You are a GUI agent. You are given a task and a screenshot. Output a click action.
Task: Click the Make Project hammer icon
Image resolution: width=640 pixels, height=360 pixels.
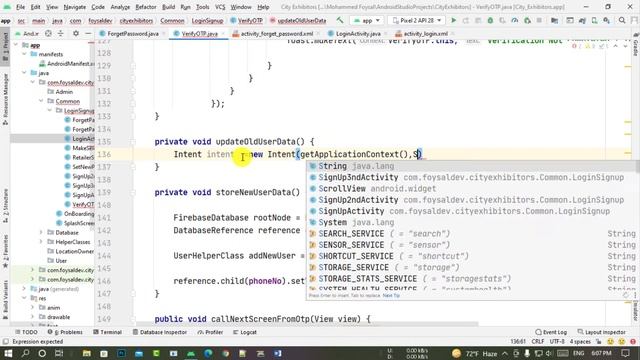click(340, 20)
